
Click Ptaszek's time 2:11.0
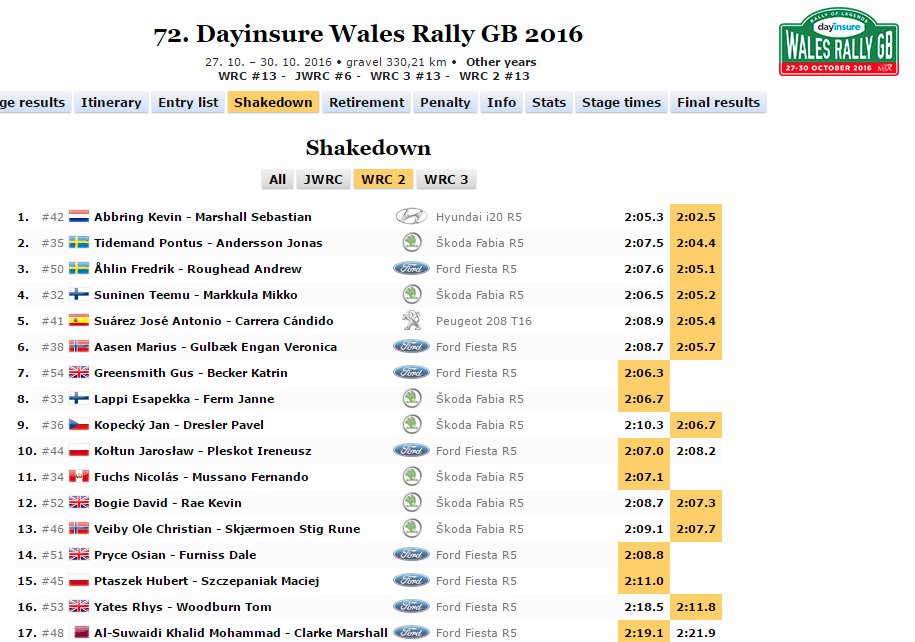(644, 581)
